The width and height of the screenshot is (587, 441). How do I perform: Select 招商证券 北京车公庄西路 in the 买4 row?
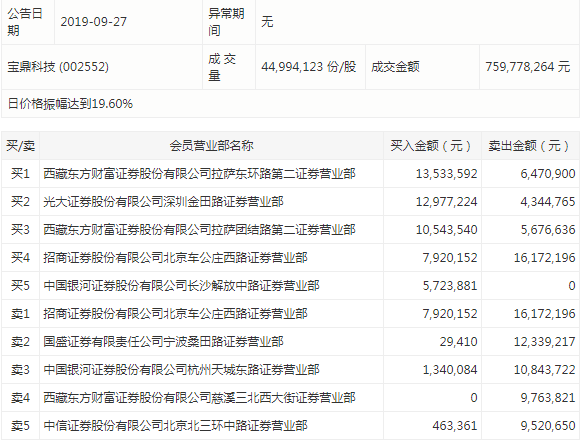pos(175,258)
